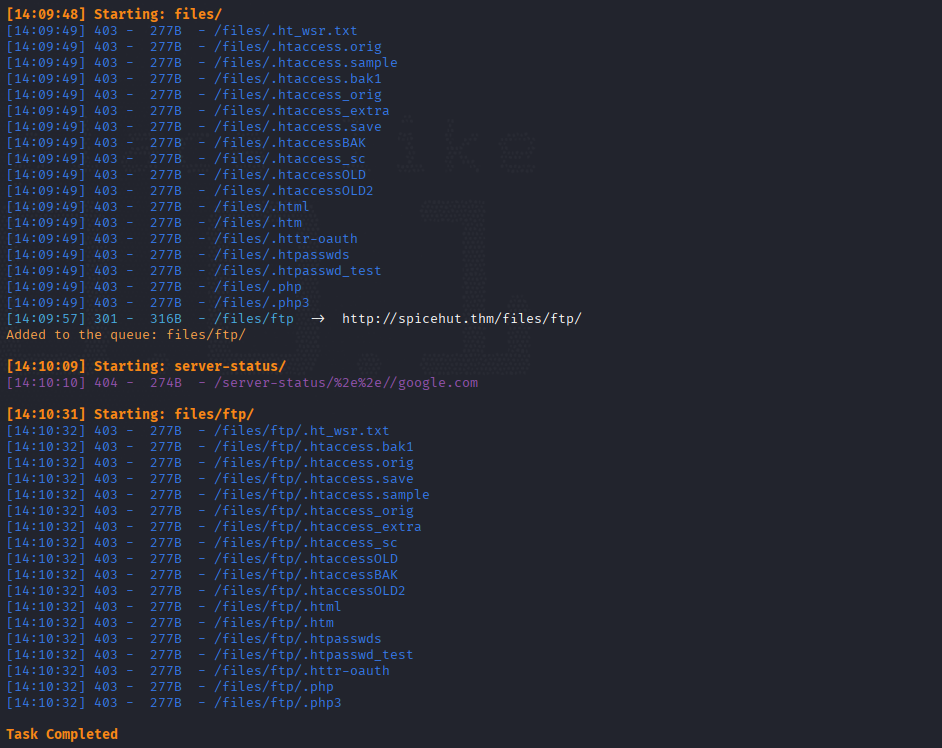The image size is (942, 748).
Task: Click the "Starting: files/ftp/" header
Action: [x=174, y=415]
